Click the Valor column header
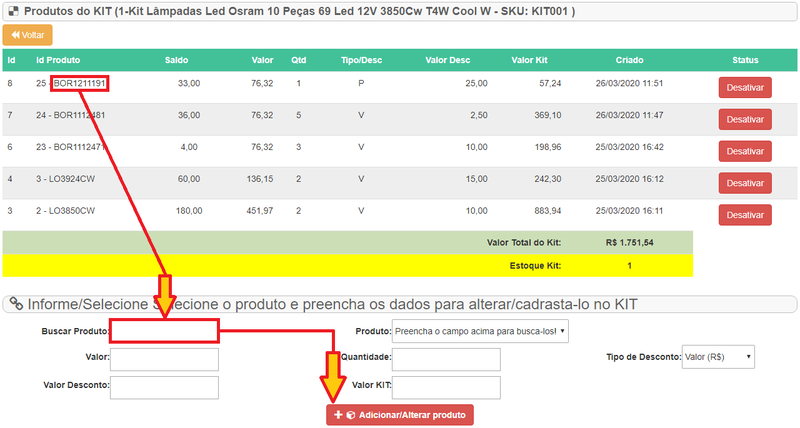Image resolution: width=800 pixels, height=428 pixels. [262, 60]
